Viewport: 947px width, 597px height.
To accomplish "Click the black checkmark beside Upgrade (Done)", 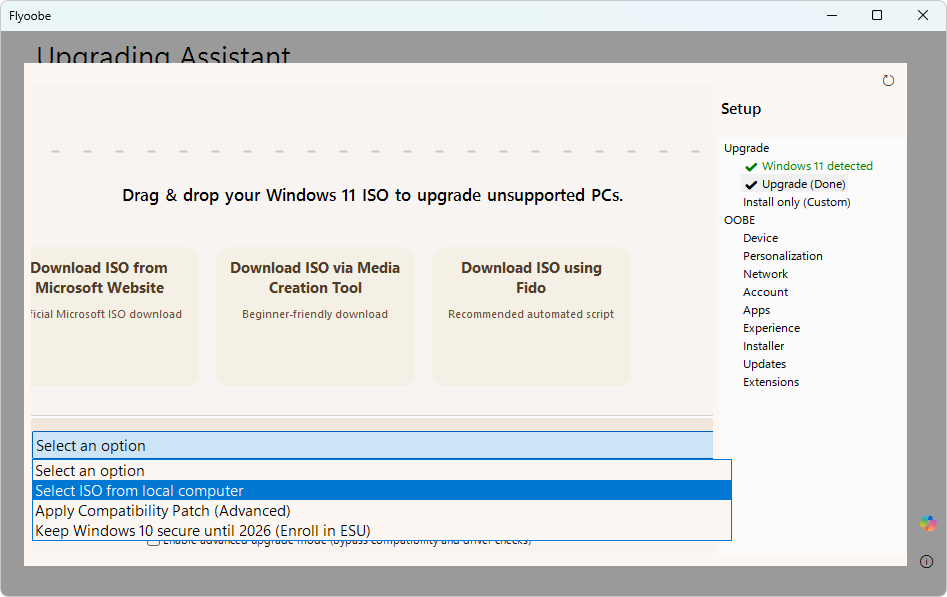I will click(751, 184).
